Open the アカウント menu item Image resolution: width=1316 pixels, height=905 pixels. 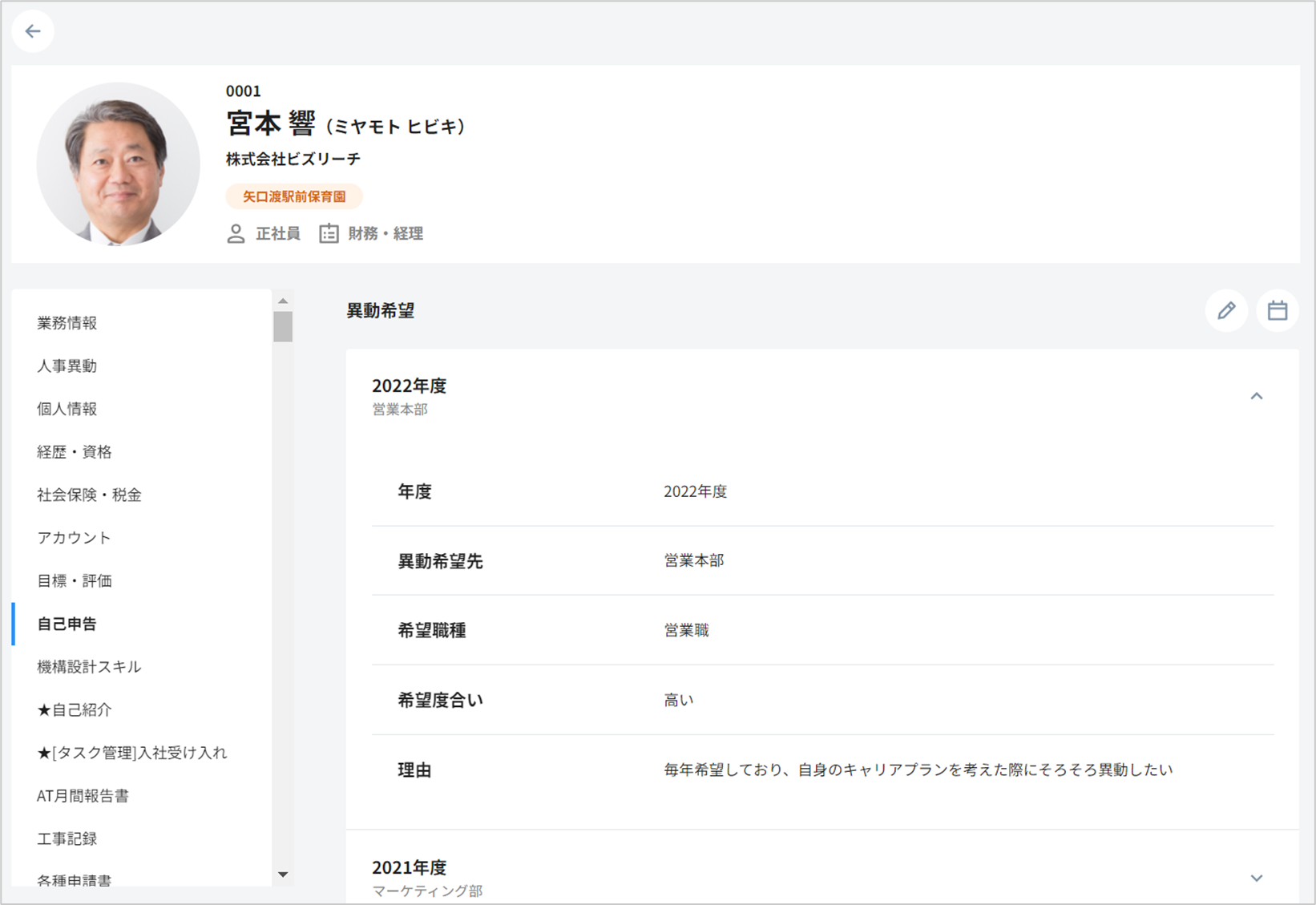(74, 538)
